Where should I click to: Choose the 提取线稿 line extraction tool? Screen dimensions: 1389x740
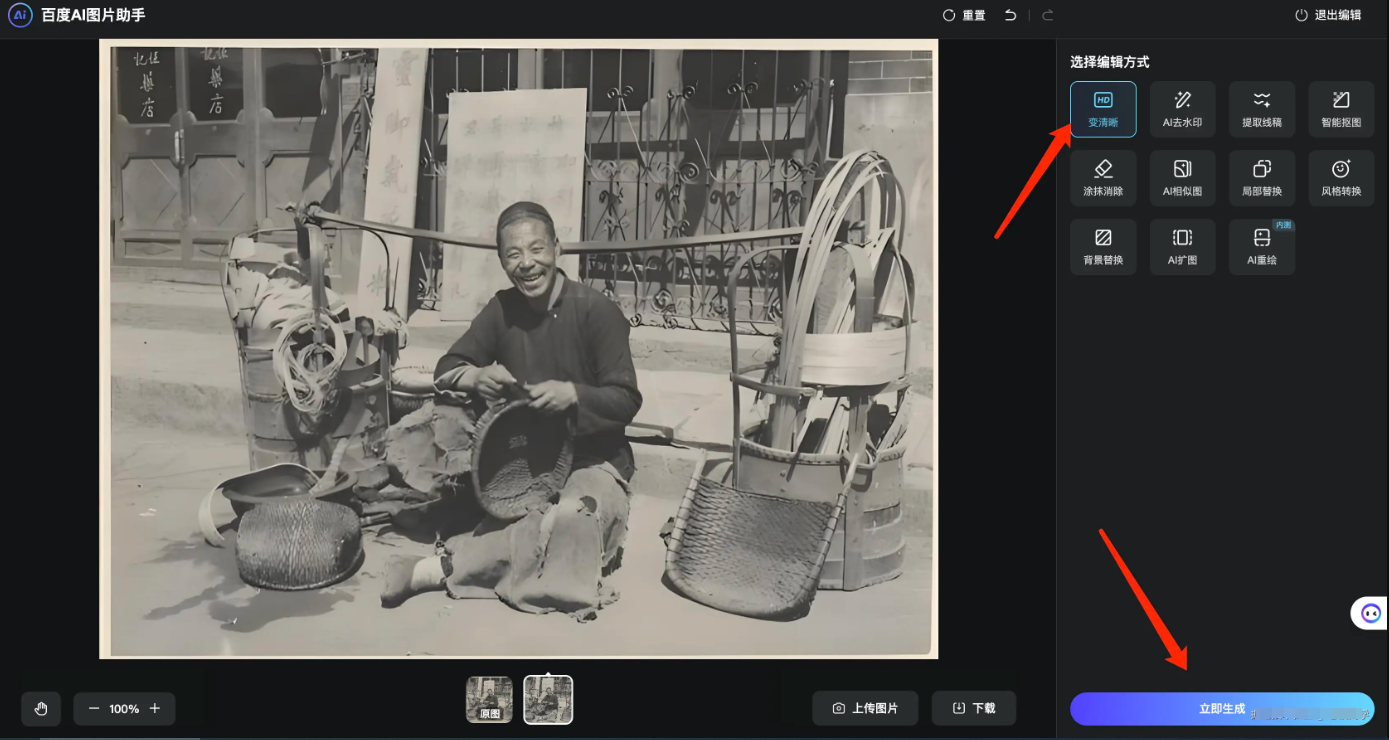click(1262, 109)
